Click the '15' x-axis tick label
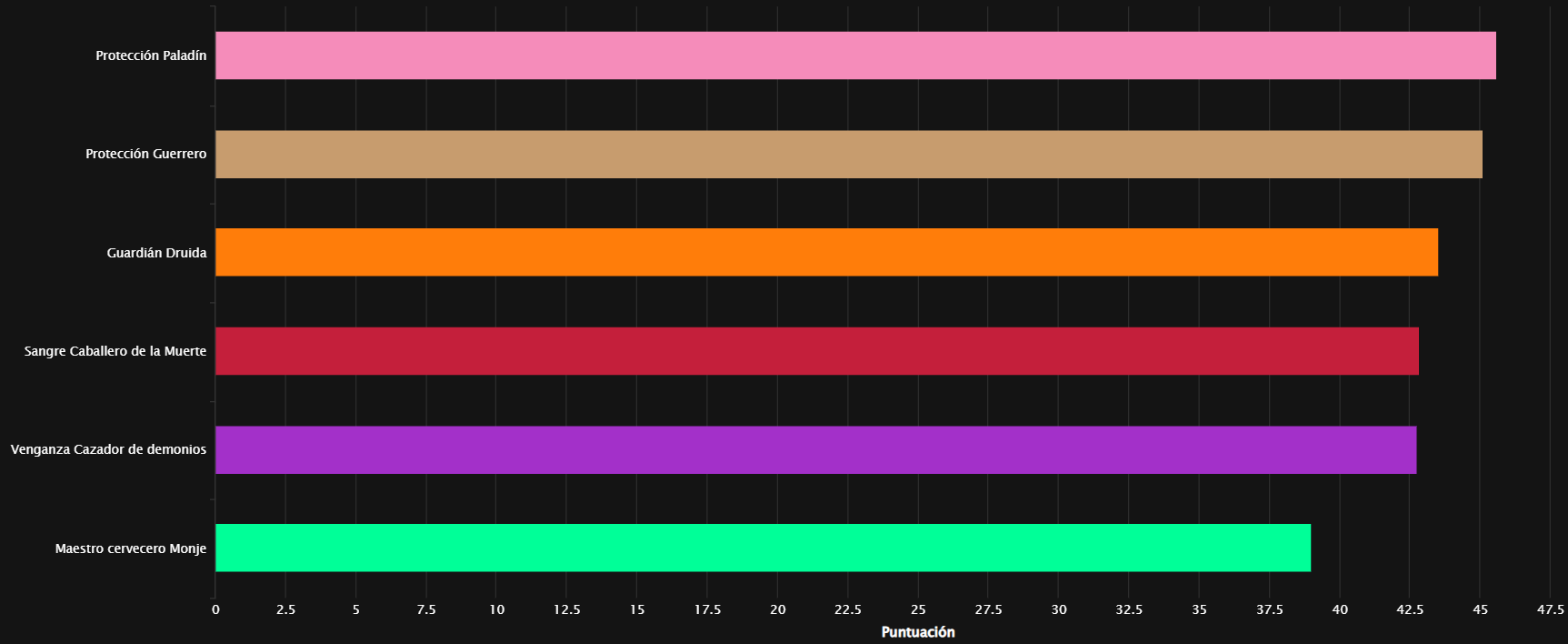Screen dimensions: 1568x644 637,609
